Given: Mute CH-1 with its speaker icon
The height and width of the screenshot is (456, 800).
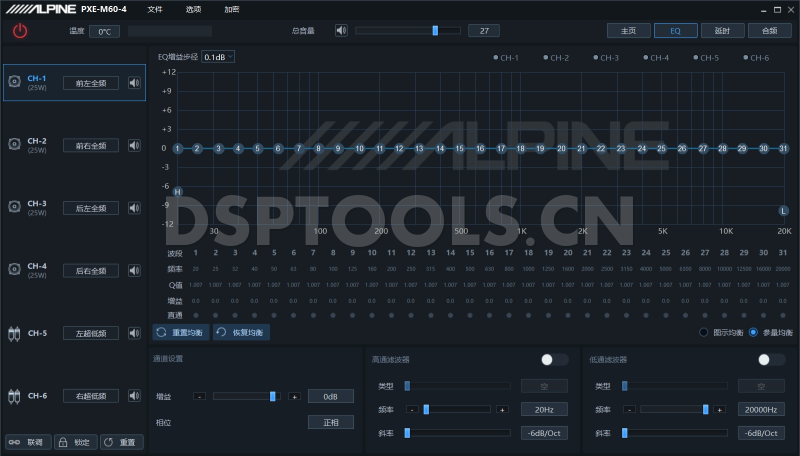Looking at the screenshot, I should [x=134, y=83].
